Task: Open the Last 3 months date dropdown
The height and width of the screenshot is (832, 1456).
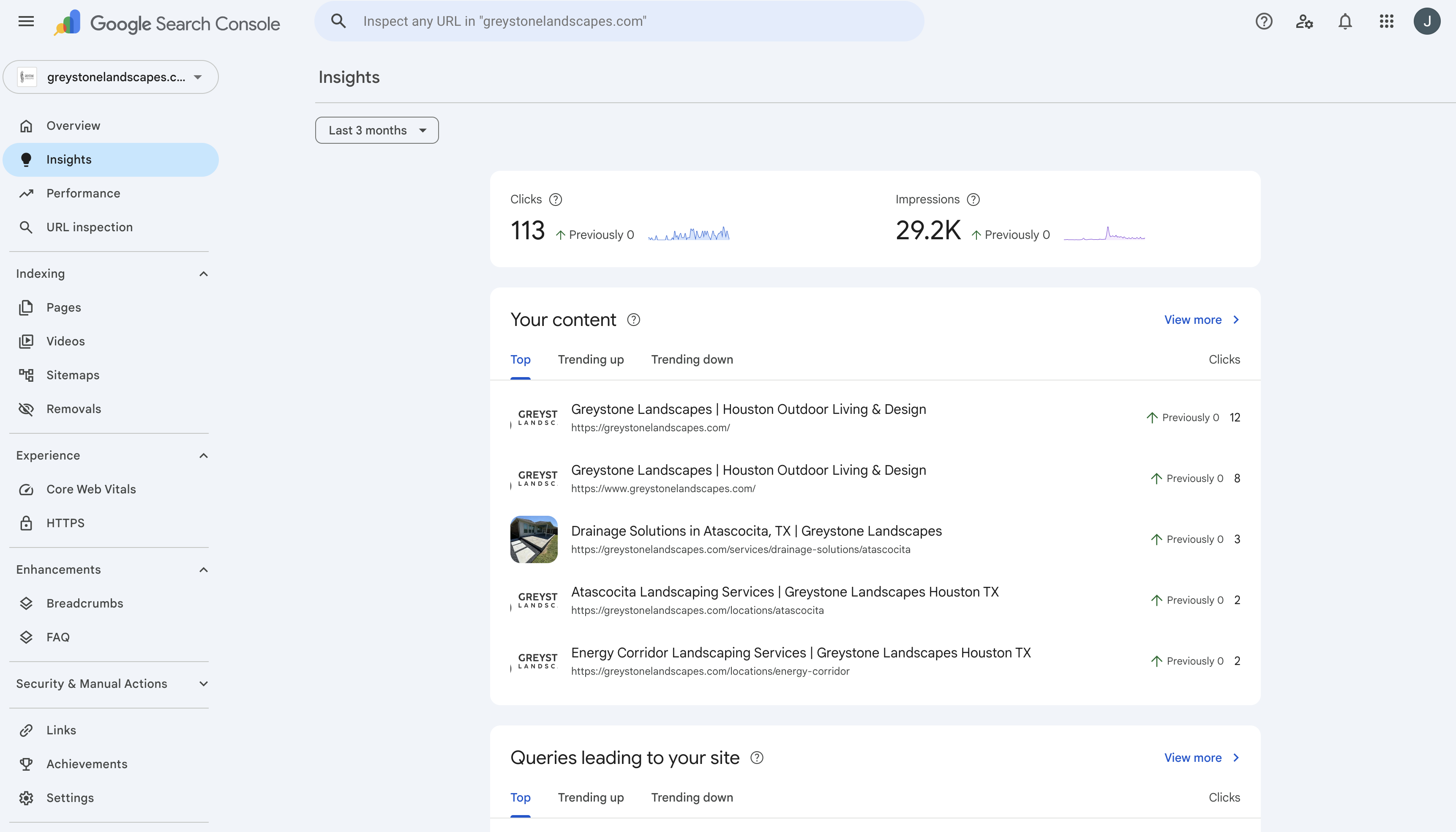Action: point(377,130)
